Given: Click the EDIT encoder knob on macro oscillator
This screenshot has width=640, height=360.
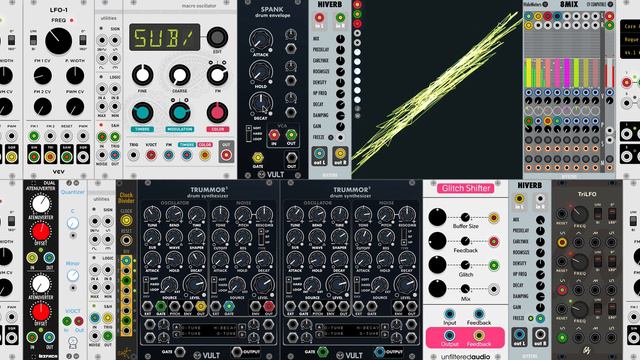Looking at the screenshot, I should pos(217,38).
